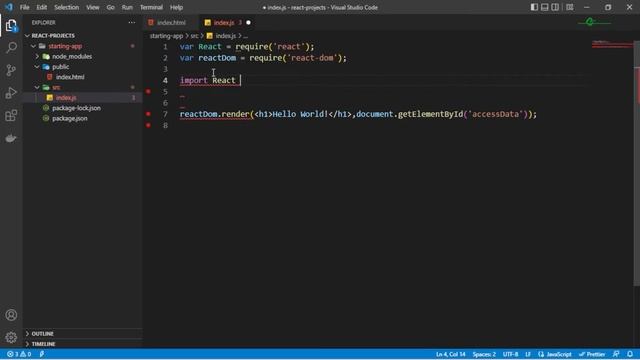Click the feedback icon in status bar
The image size is (640, 360).
coord(616,354)
